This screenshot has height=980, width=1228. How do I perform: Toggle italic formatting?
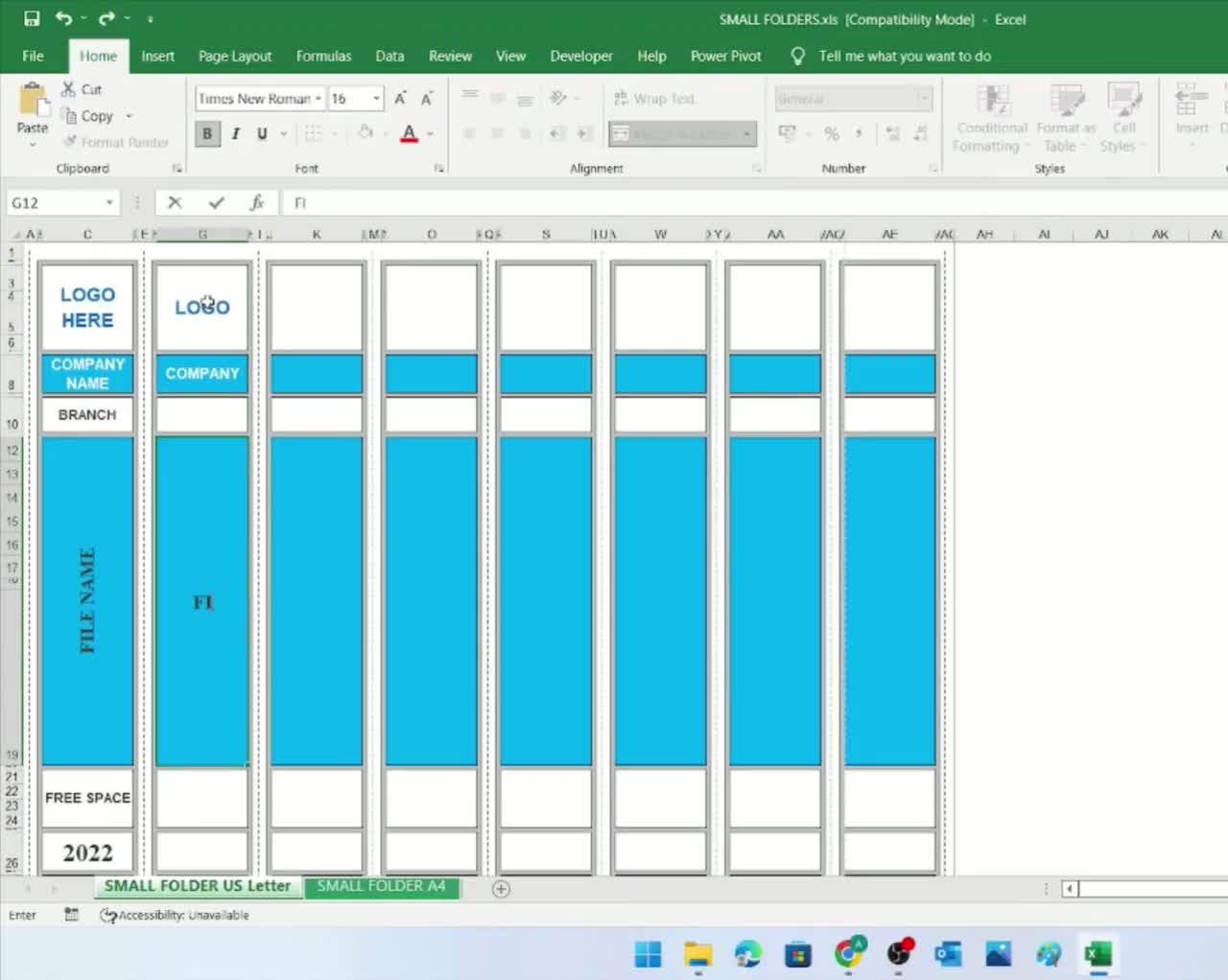[235, 133]
